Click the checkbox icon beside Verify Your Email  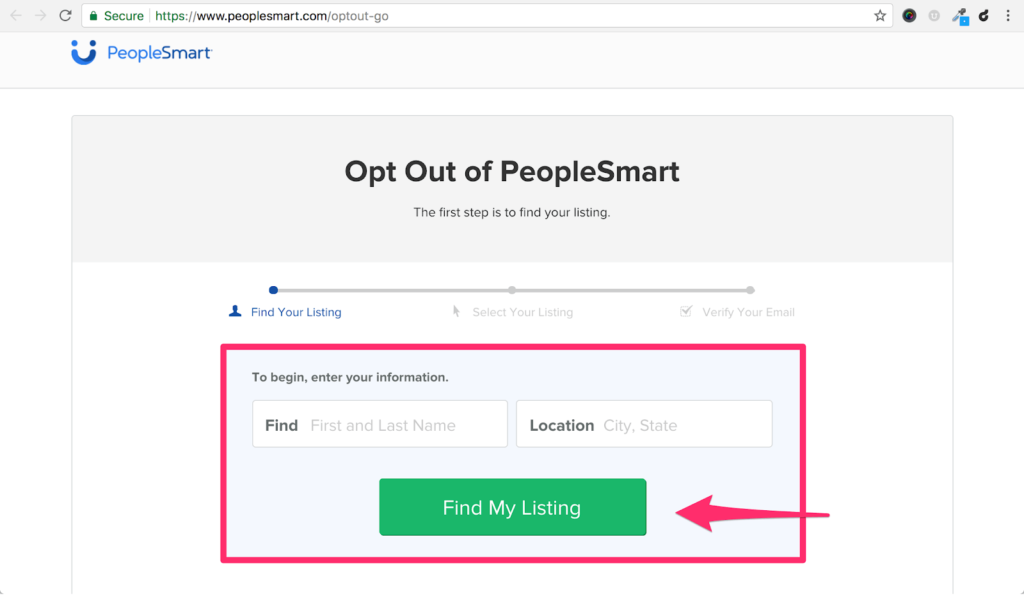tap(686, 311)
